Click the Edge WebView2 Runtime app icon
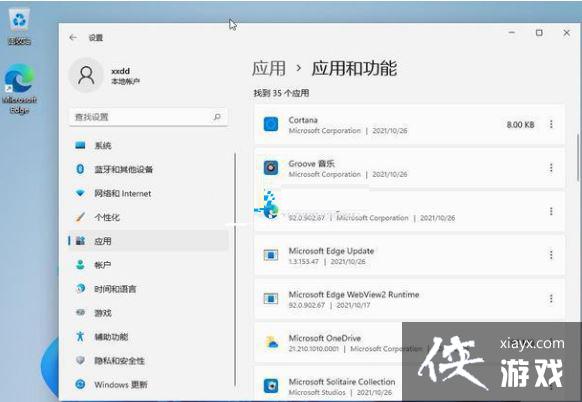The width and height of the screenshot is (582, 402). (x=271, y=298)
